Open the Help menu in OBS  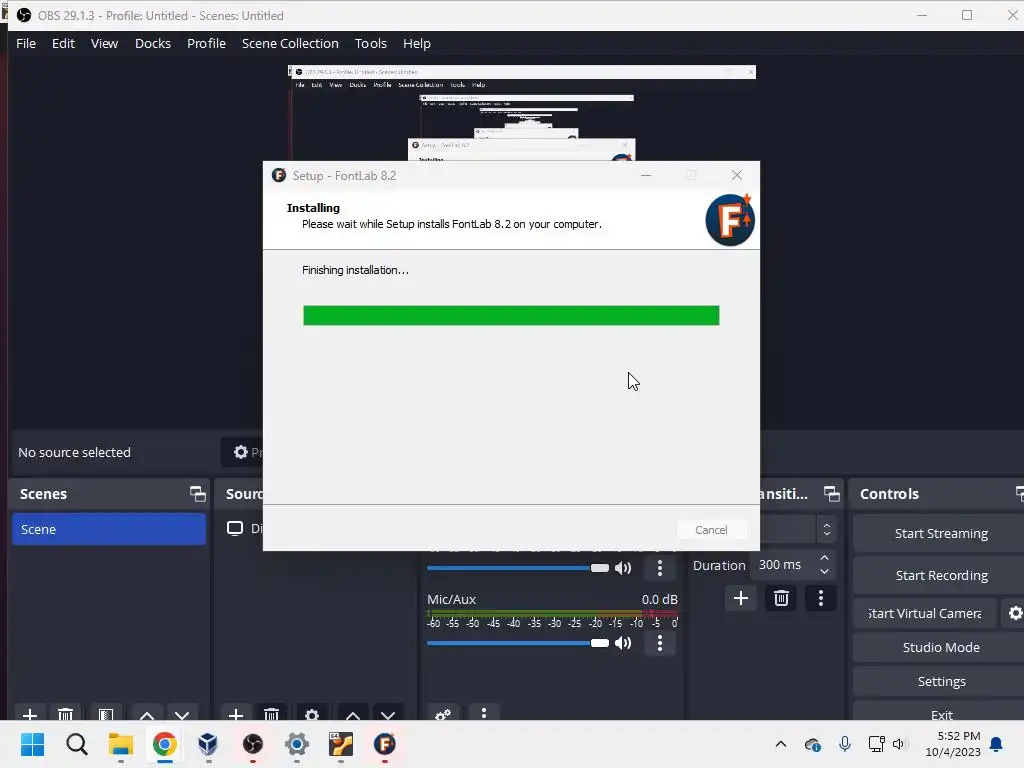point(417,44)
